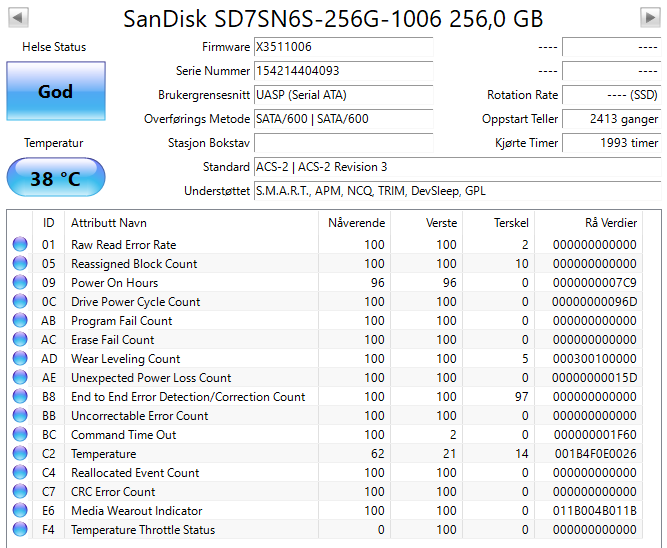The height and width of the screenshot is (548, 667).
Task: Select Reallocated Event Count attribute name
Action: pos(135,473)
